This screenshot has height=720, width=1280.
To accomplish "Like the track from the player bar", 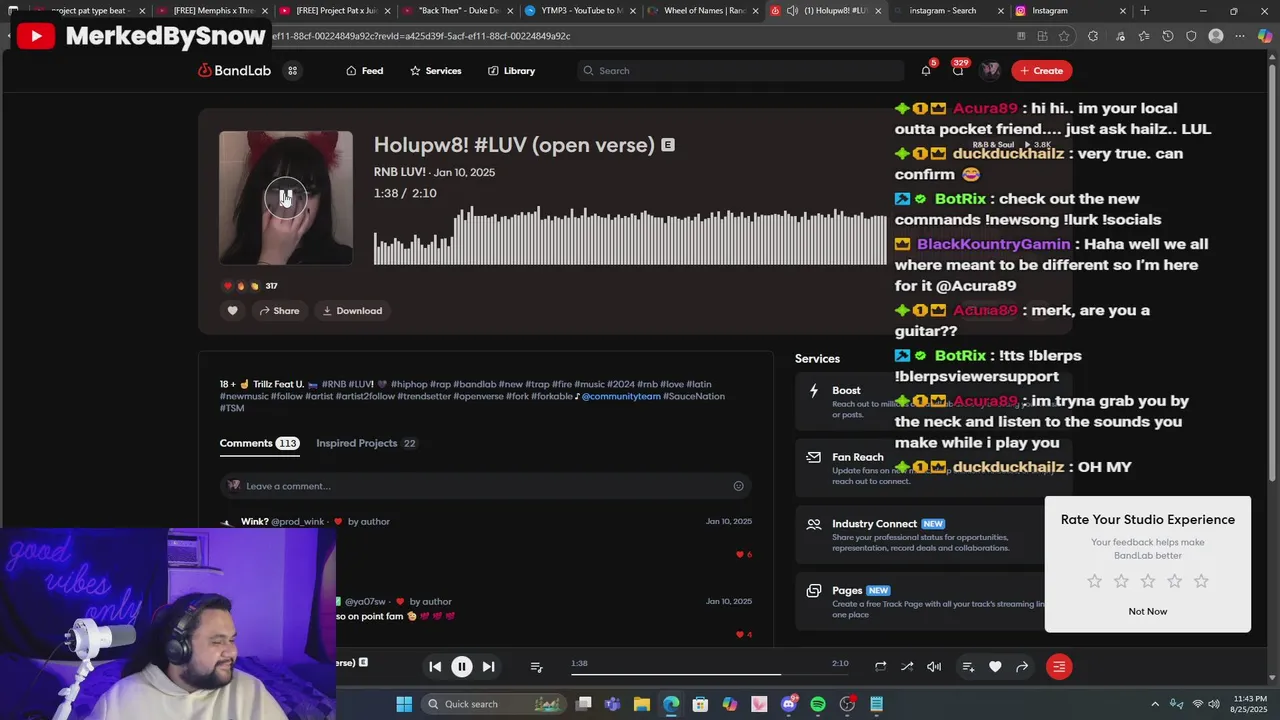I will (995, 666).
